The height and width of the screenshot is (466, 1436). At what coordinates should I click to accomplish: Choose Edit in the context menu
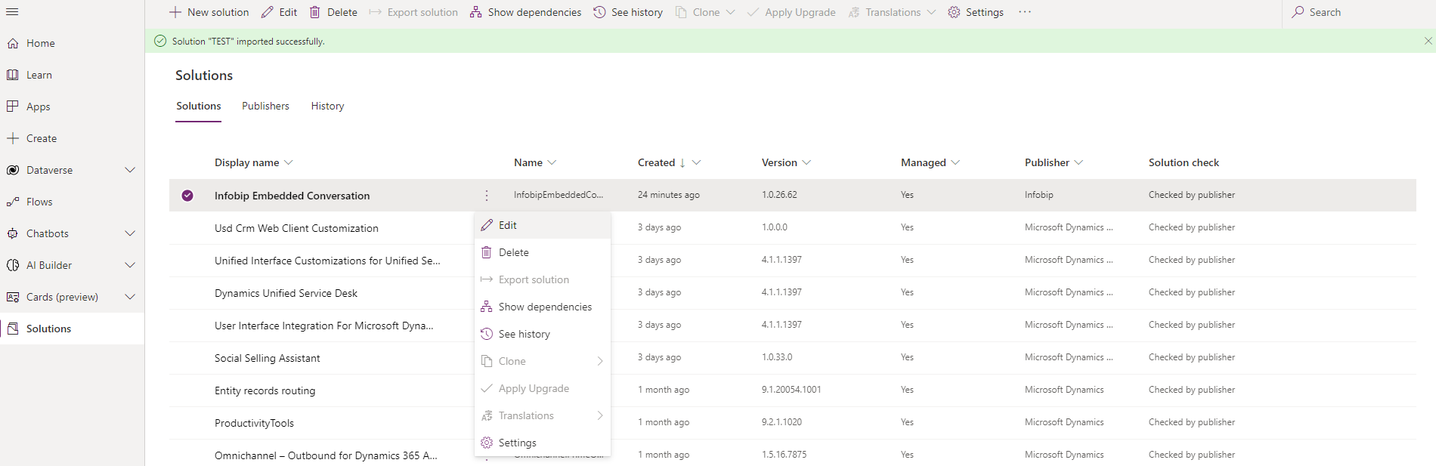[542, 225]
